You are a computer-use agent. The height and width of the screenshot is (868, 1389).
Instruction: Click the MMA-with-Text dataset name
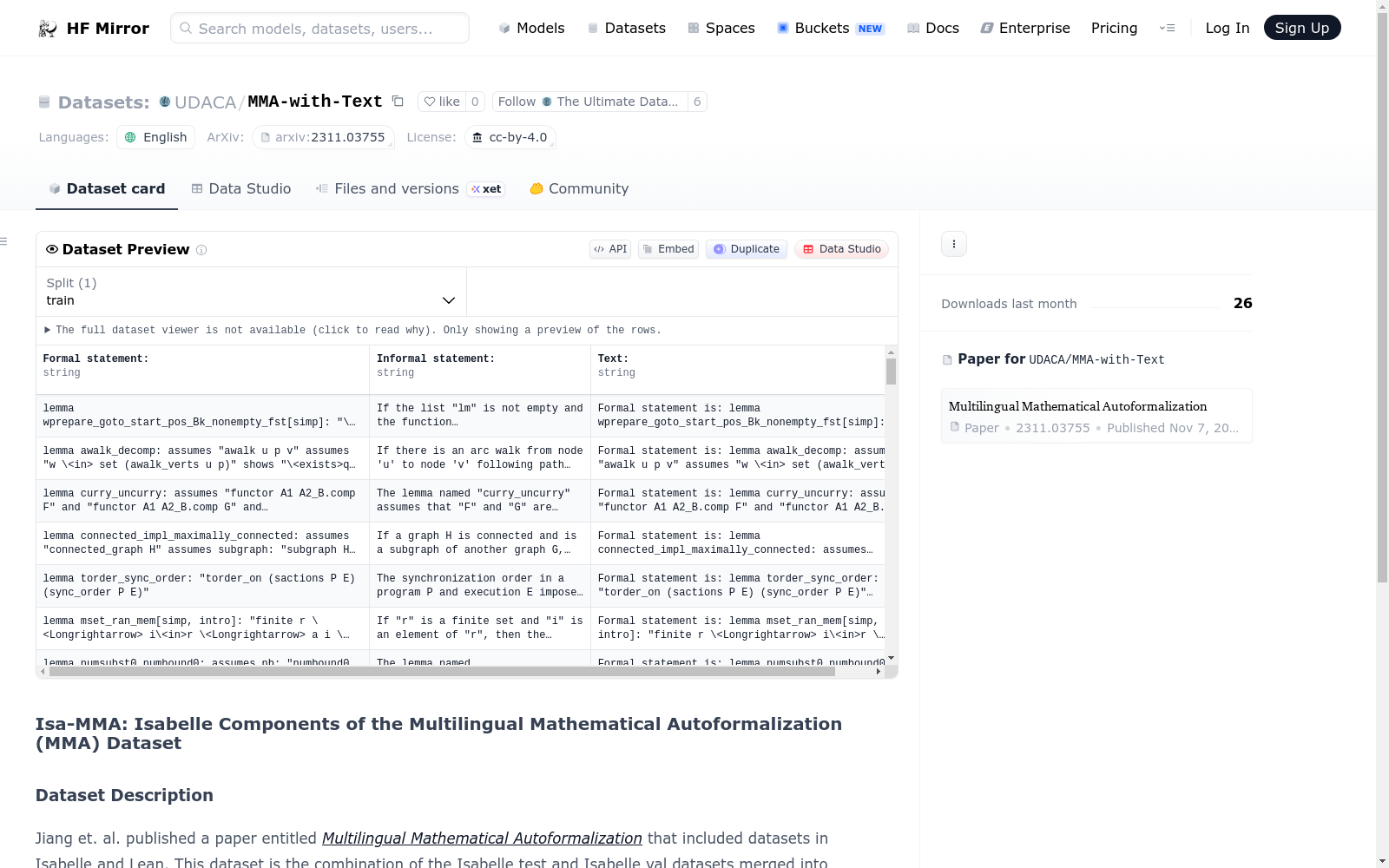coord(315,102)
